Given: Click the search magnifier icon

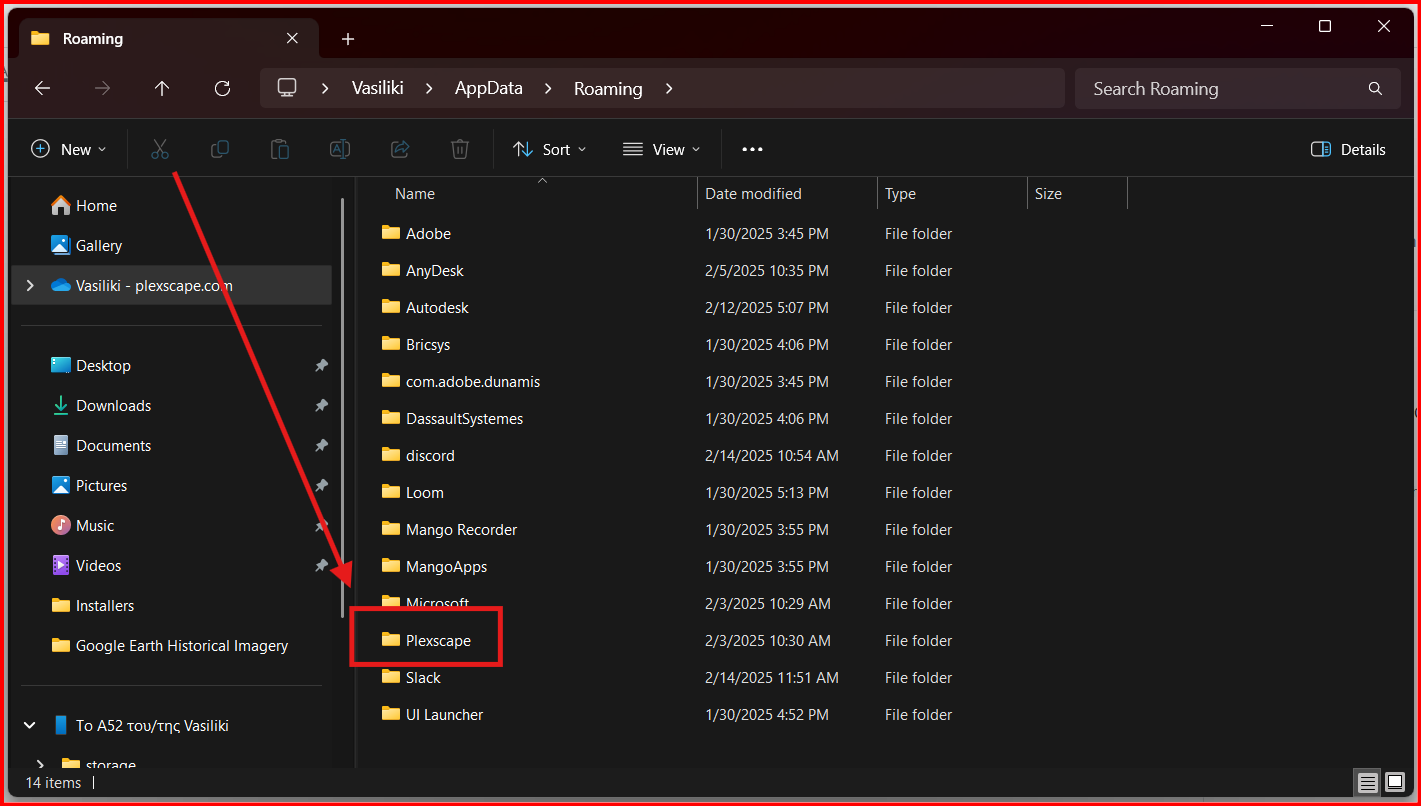Looking at the screenshot, I should point(1376,89).
